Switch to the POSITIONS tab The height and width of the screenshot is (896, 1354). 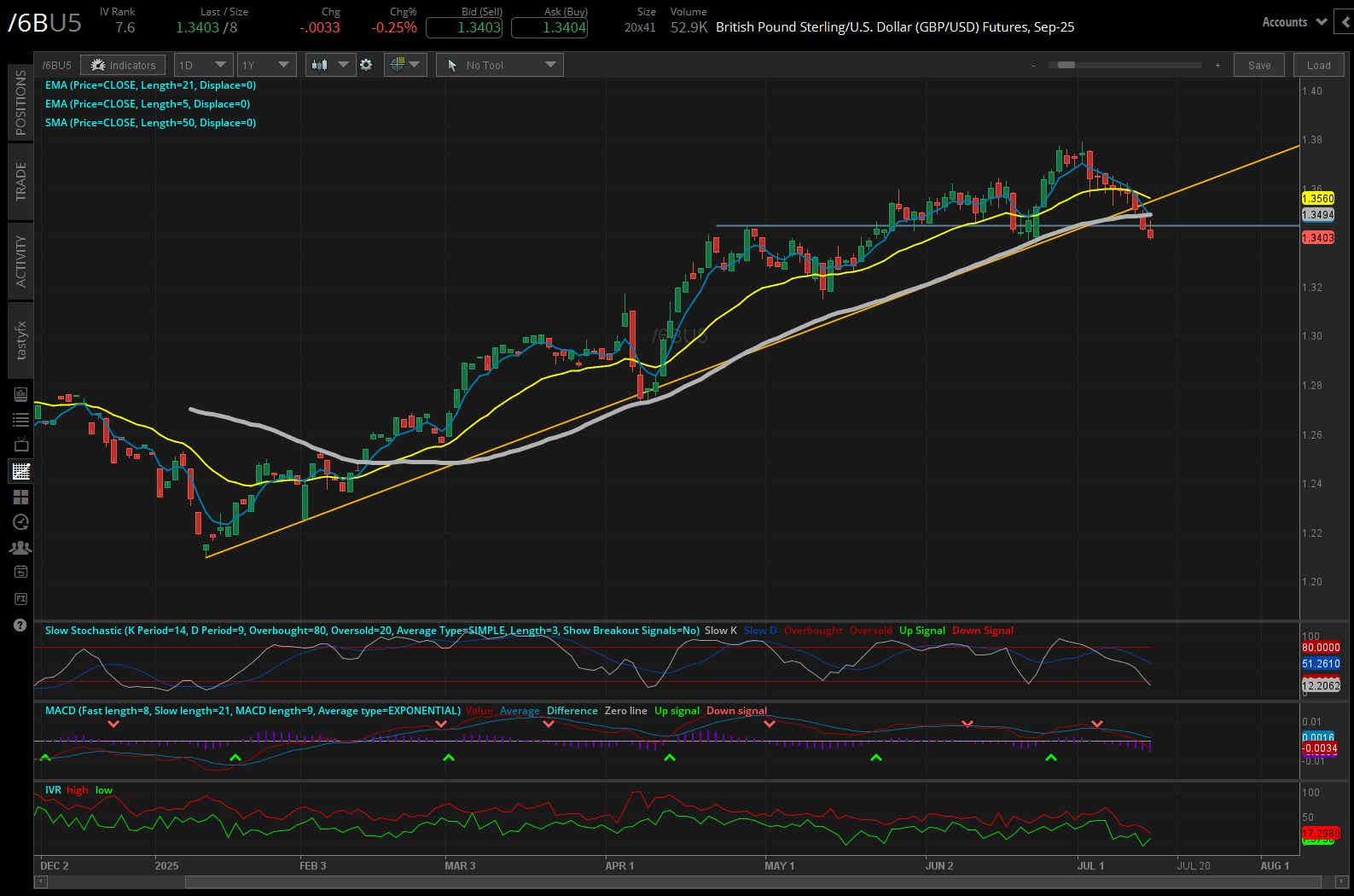point(21,103)
